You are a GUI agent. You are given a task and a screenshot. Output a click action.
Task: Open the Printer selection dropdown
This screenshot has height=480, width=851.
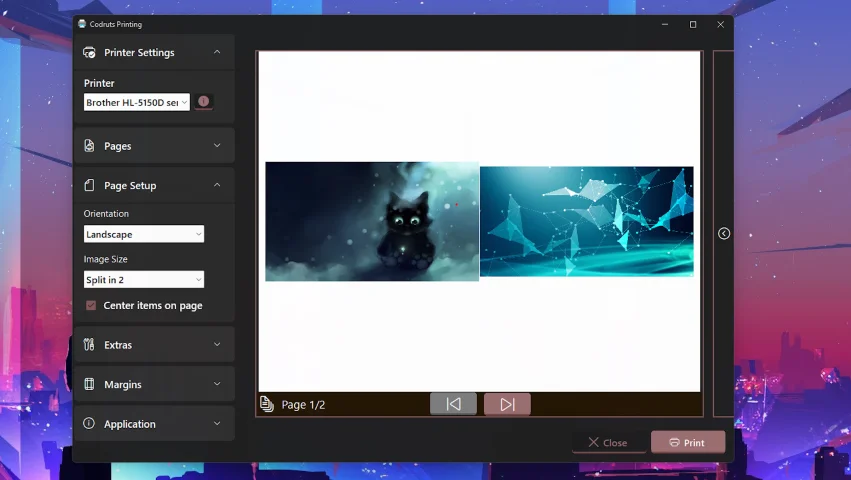[x=136, y=103]
